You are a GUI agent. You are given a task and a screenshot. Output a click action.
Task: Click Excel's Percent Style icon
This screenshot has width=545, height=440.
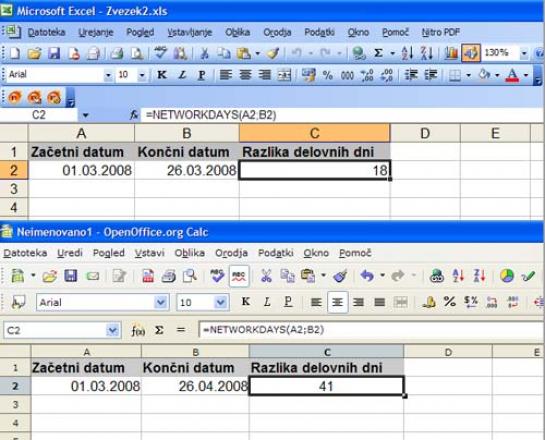[x=327, y=75]
